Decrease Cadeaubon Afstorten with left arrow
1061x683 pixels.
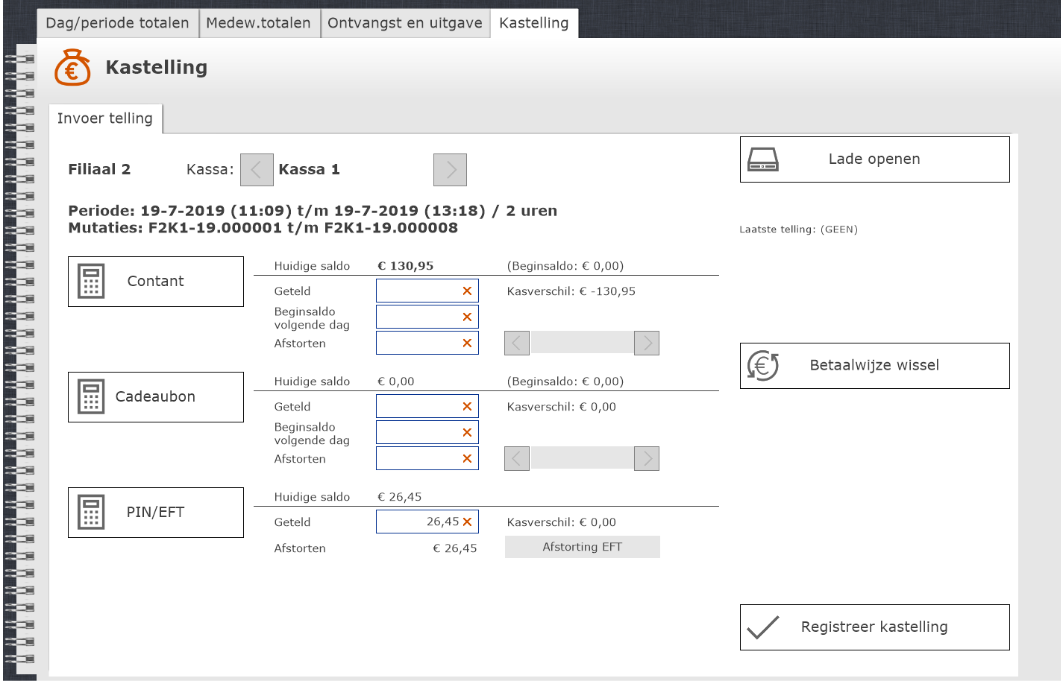[x=517, y=459]
